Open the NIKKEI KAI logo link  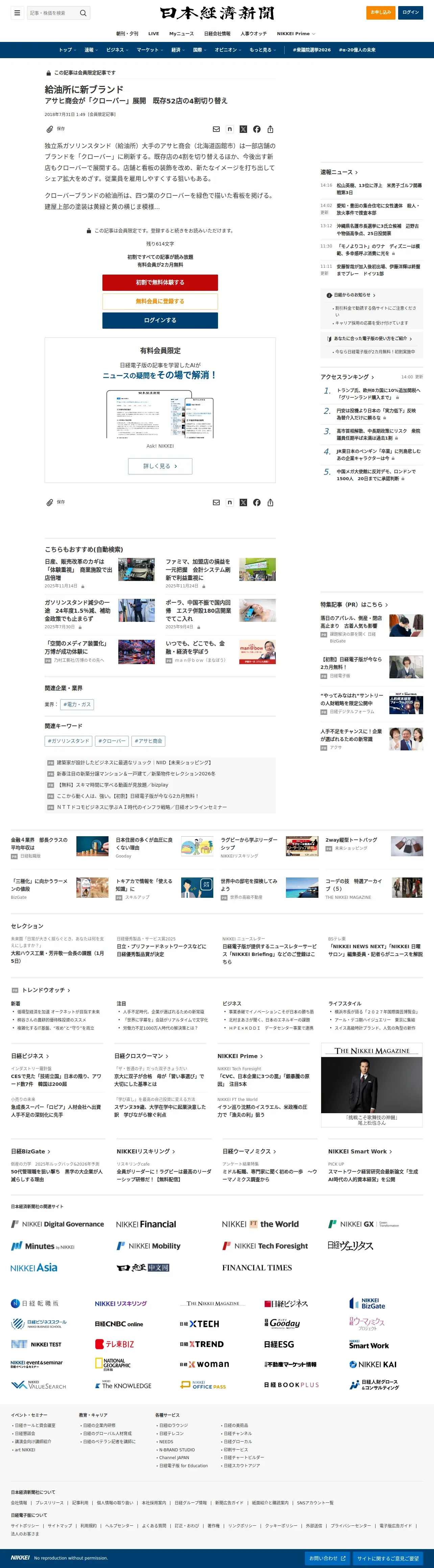(x=373, y=1364)
